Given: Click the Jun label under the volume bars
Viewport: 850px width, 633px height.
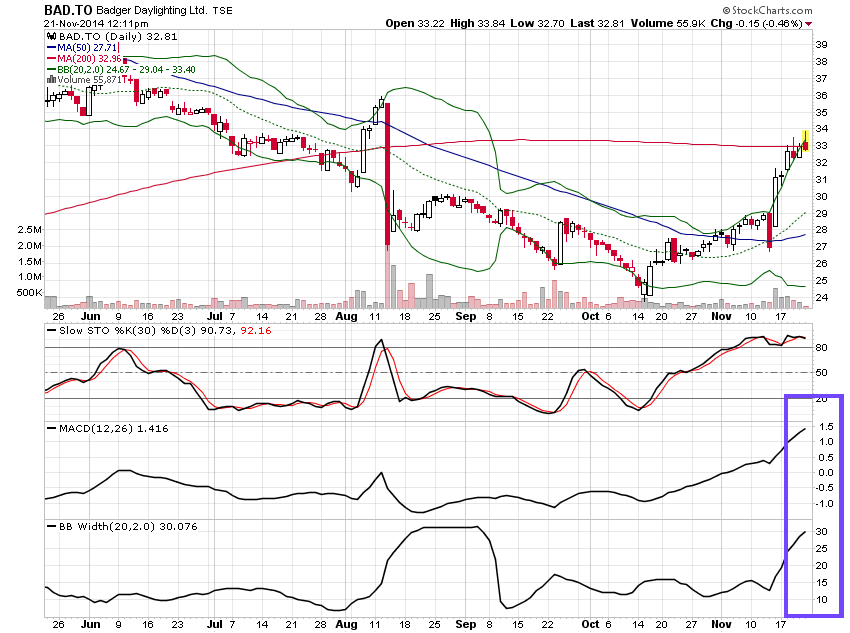Looking at the screenshot, I should click(x=91, y=316).
